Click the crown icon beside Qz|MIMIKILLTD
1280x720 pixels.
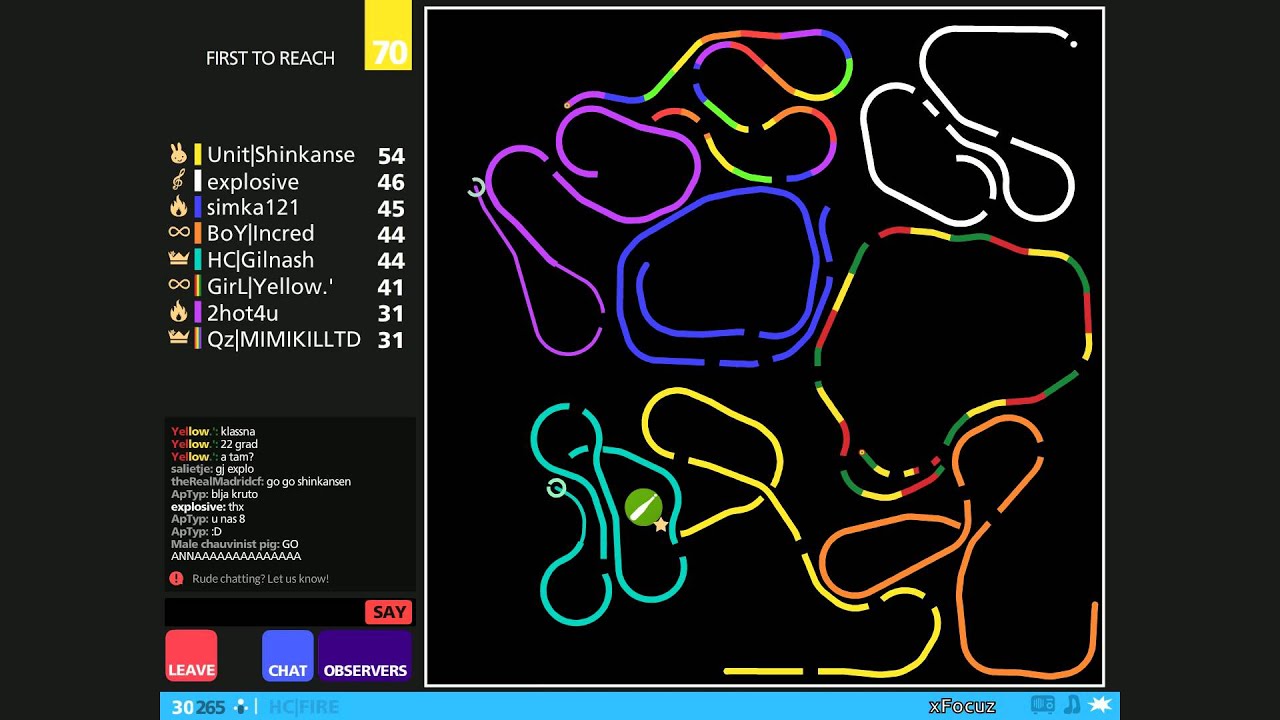[x=178, y=338]
